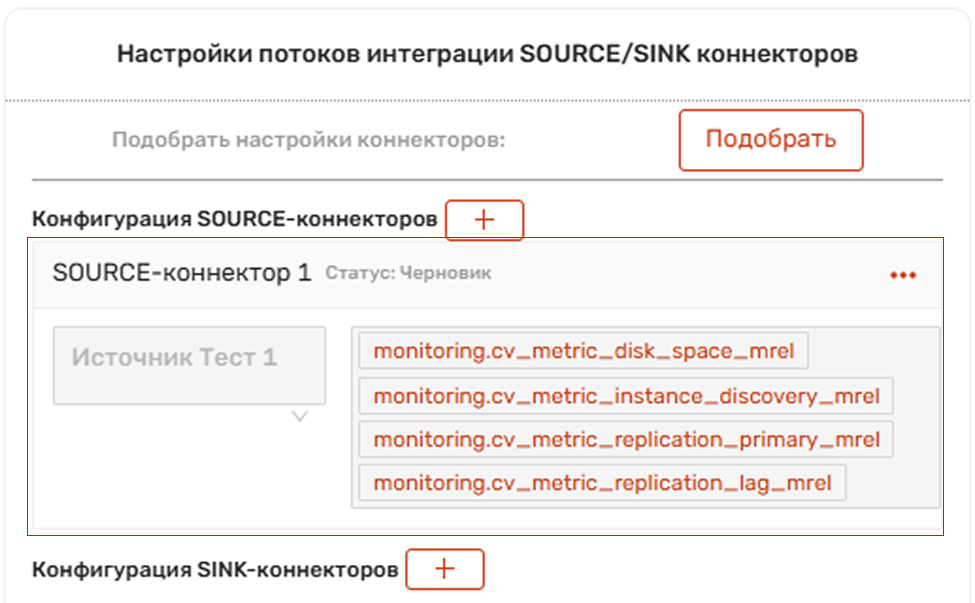This screenshot has height=603, width=975.
Task: Open three-dots menu of SOURCE-коннектор 1
Action: (903, 275)
